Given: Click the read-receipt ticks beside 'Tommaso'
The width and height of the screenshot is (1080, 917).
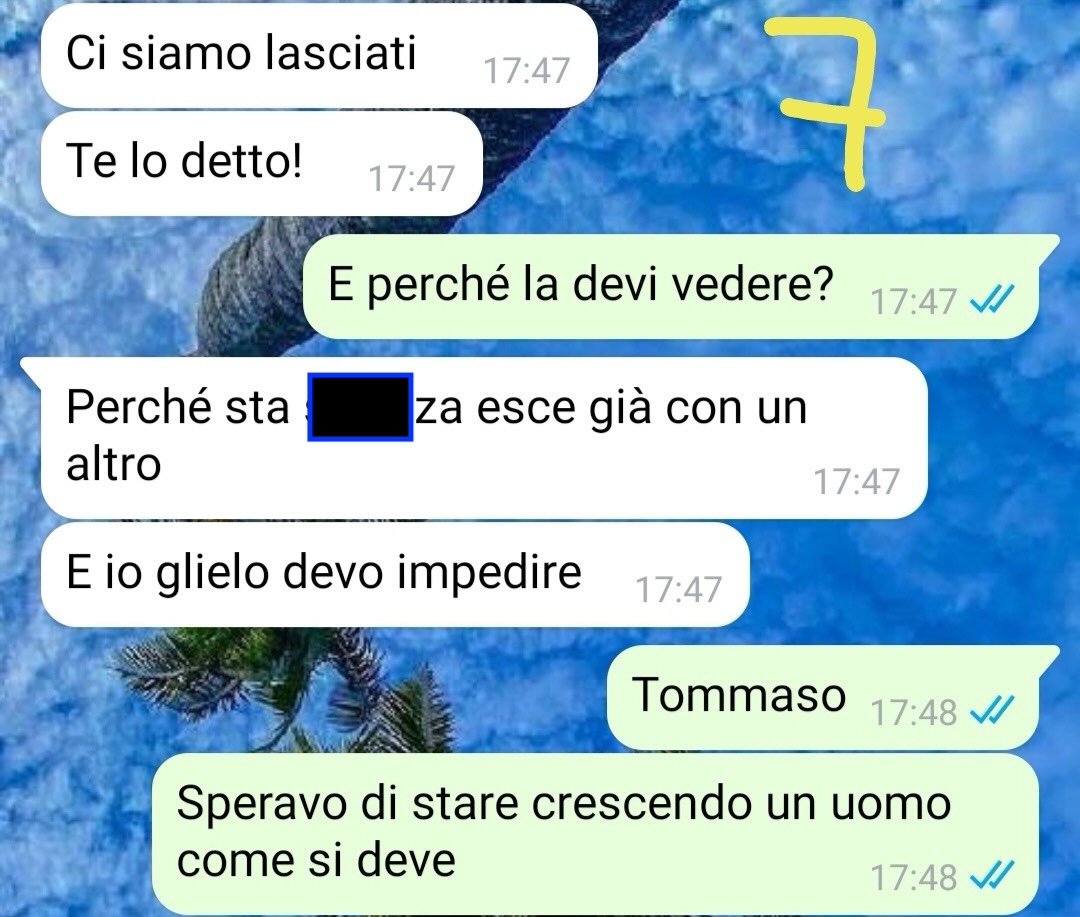Looking at the screenshot, I should tap(992, 711).
